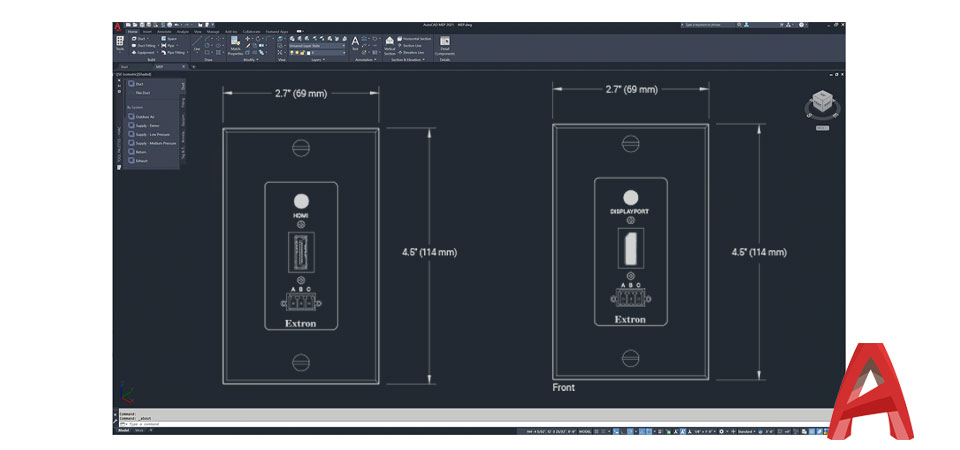
Task: Select the Line draw tool
Action: pos(197,44)
